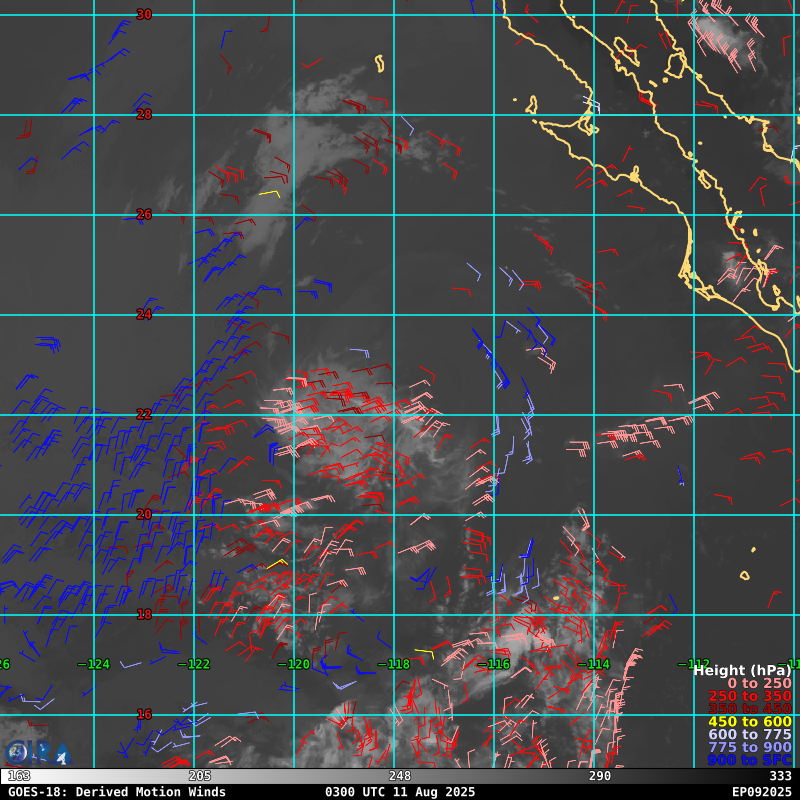The image size is (800, 800).
Task: Click the latitude label 18
Action: pyautogui.click(x=144, y=614)
